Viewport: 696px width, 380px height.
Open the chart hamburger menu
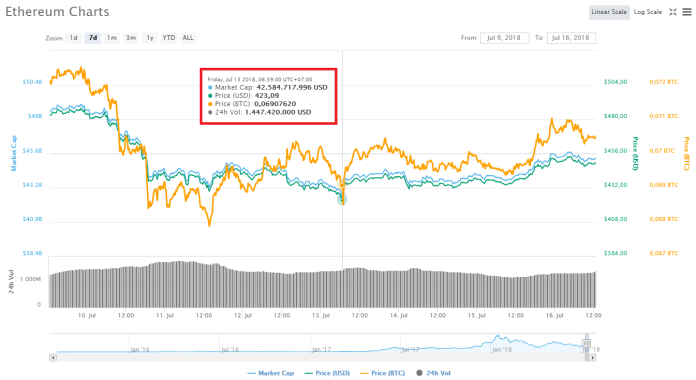pos(687,12)
